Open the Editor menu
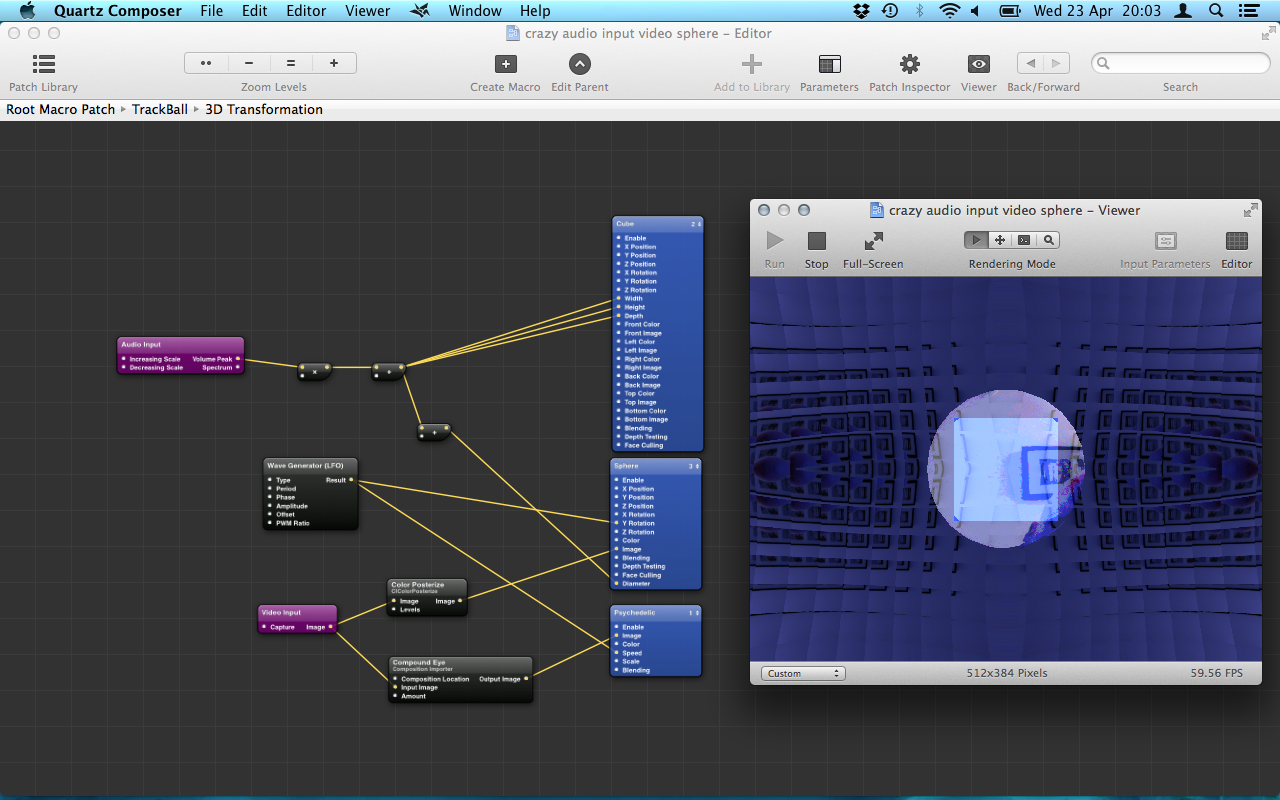Image resolution: width=1280 pixels, height=800 pixels. pyautogui.click(x=306, y=11)
